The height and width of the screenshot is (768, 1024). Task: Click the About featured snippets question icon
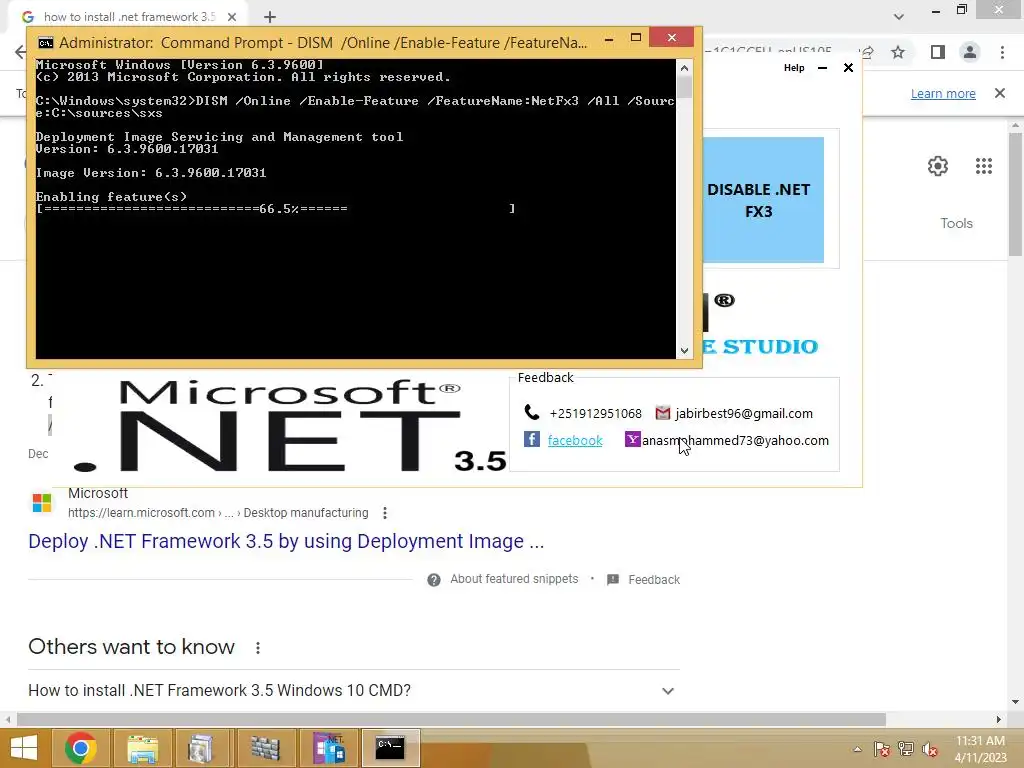point(434,580)
